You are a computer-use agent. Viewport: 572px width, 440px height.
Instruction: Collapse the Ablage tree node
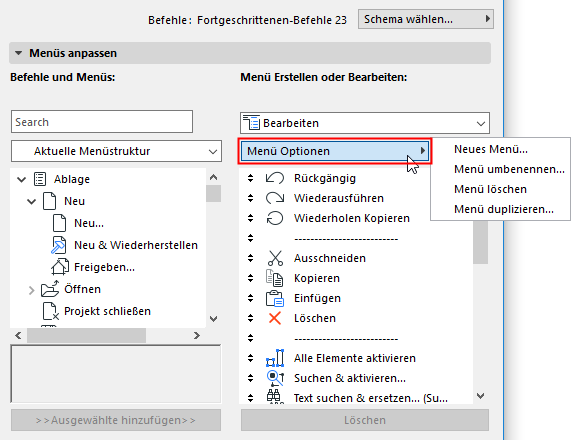[x=22, y=179]
